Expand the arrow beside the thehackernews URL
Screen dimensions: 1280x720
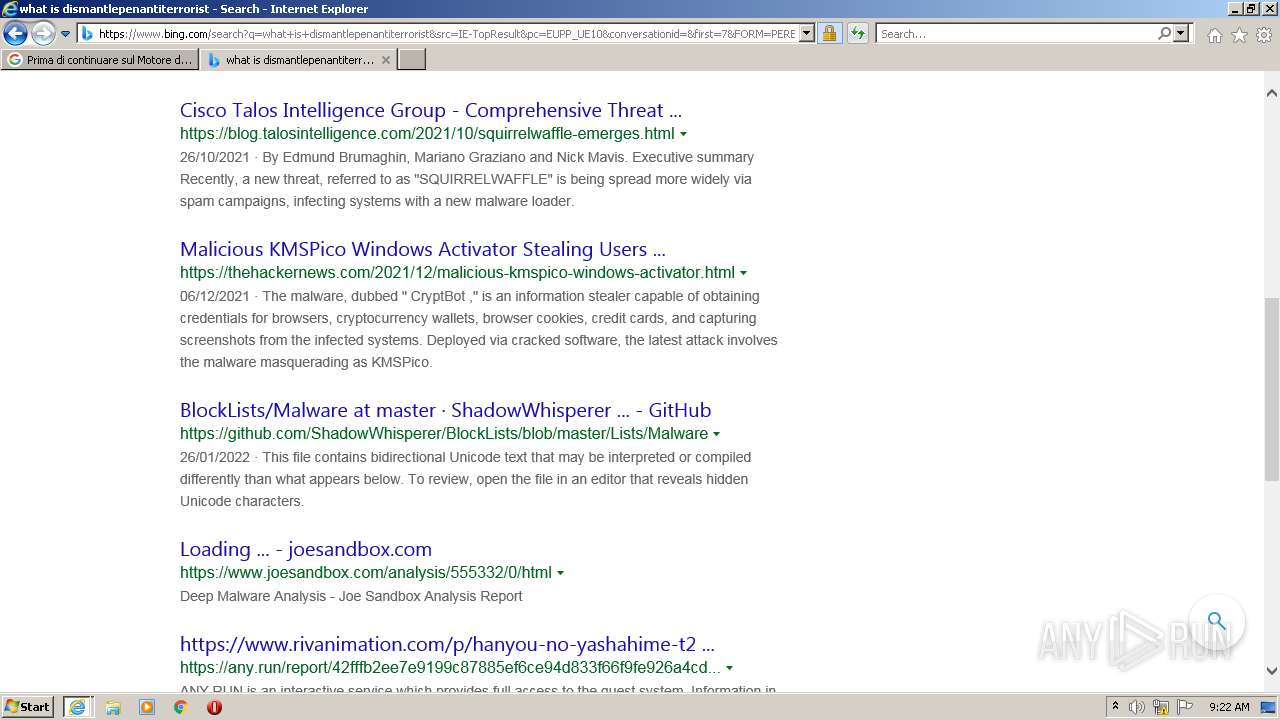point(743,273)
